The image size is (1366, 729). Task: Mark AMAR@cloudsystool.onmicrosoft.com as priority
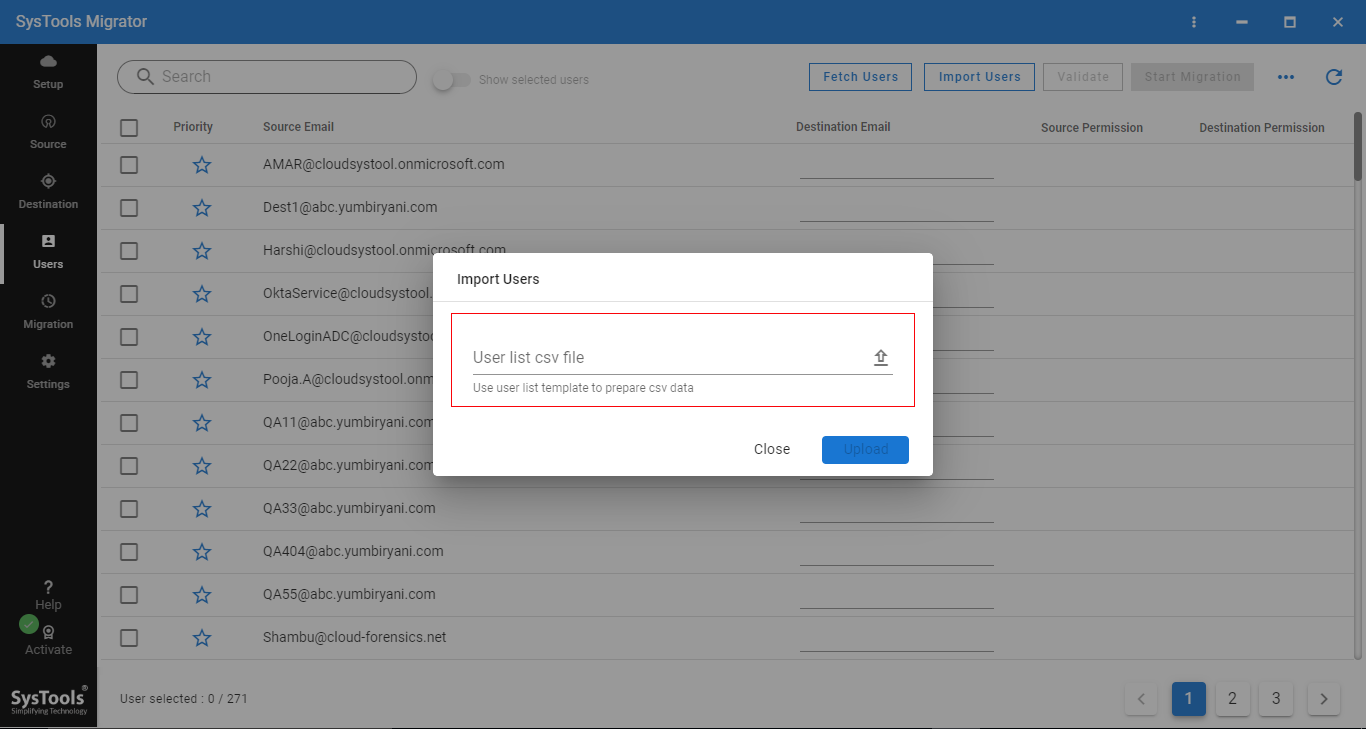pyautogui.click(x=201, y=164)
